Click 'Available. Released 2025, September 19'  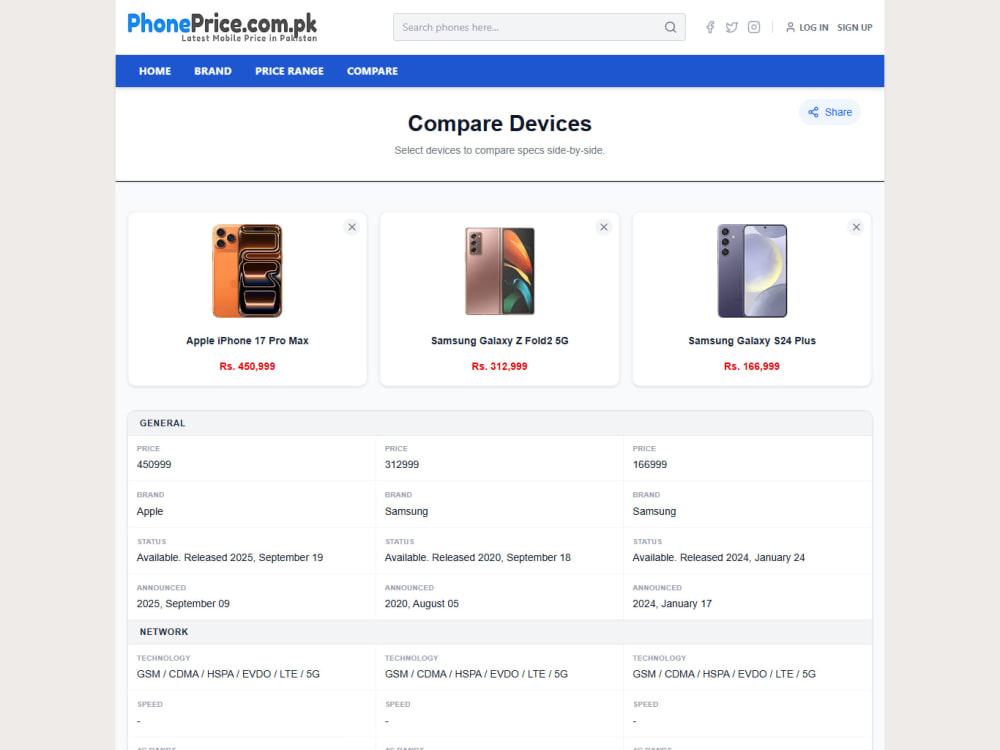coord(230,557)
